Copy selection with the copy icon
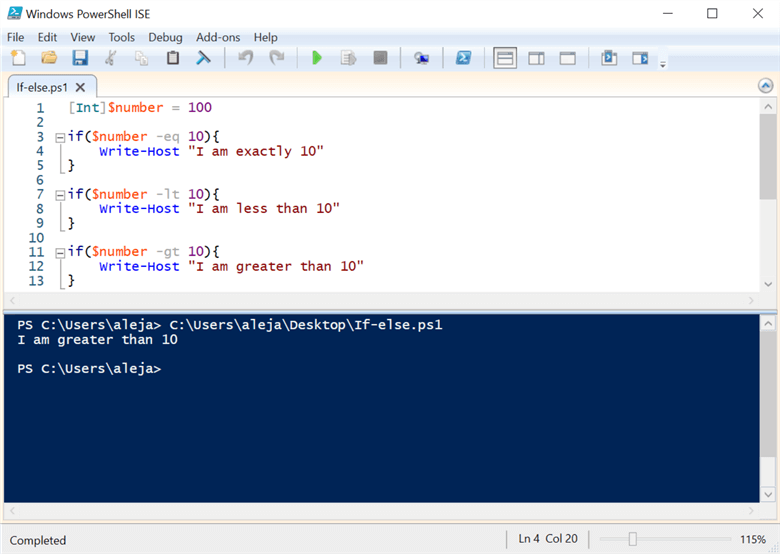Viewport: 780px width, 554px height. [x=142, y=58]
